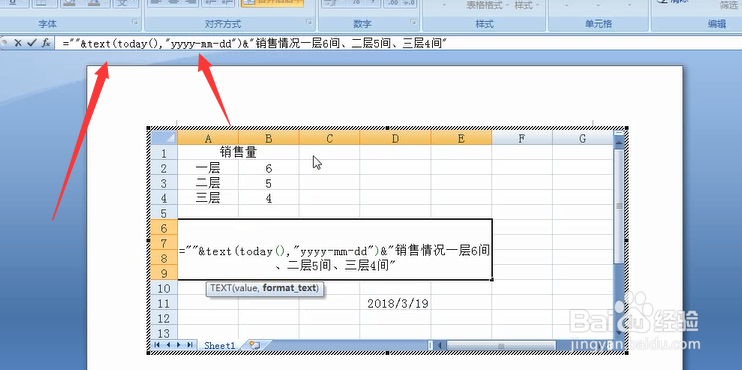Select row 10 header
Viewport: 742px width, 370px height.
click(164, 288)
